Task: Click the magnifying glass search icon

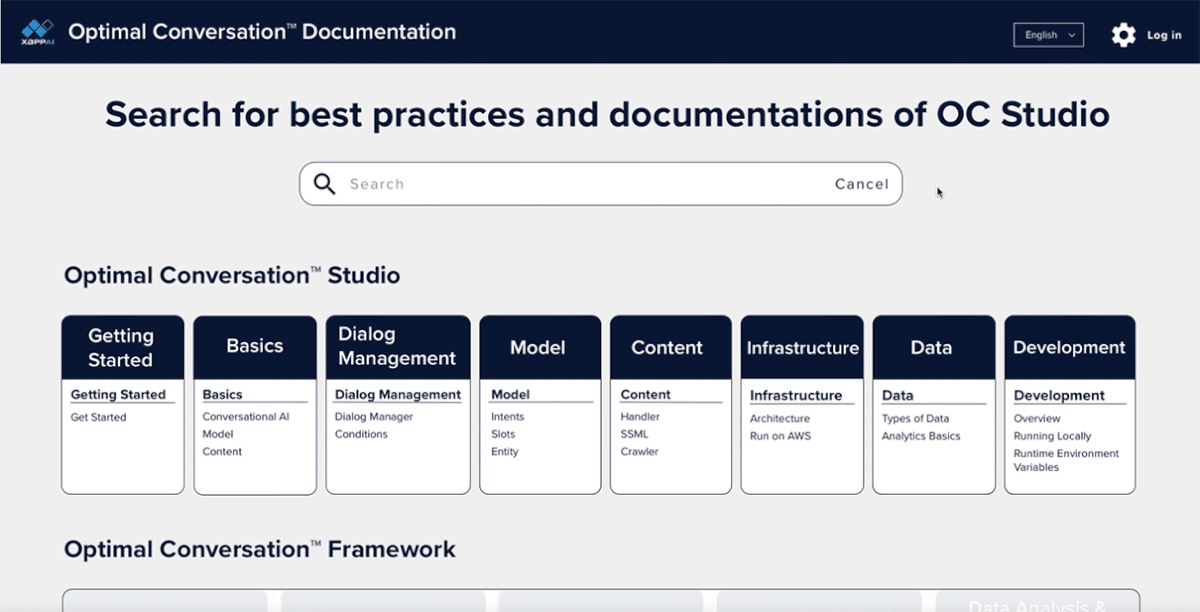Action: tap(324, 184)
